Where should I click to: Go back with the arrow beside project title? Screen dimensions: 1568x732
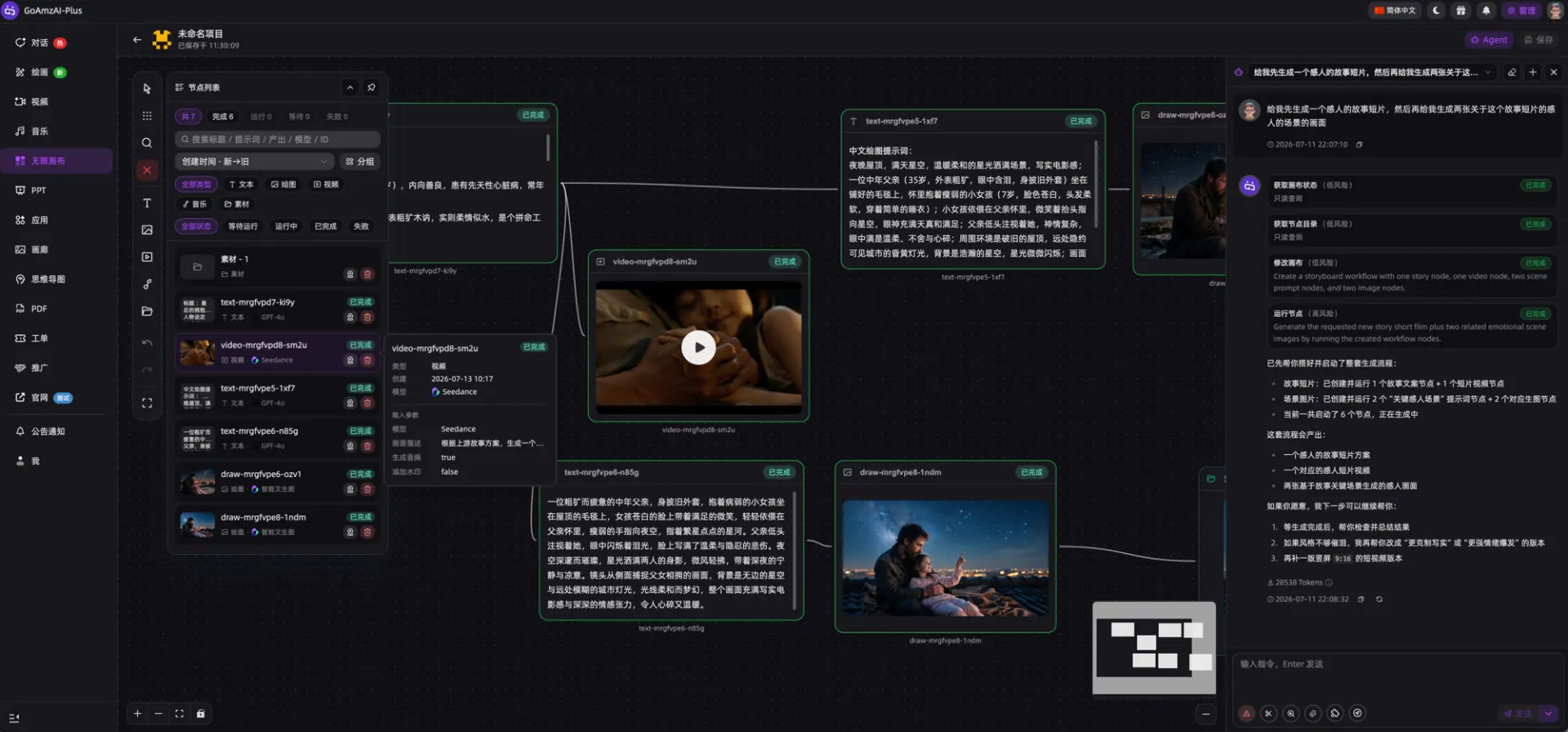pos(137,39)
